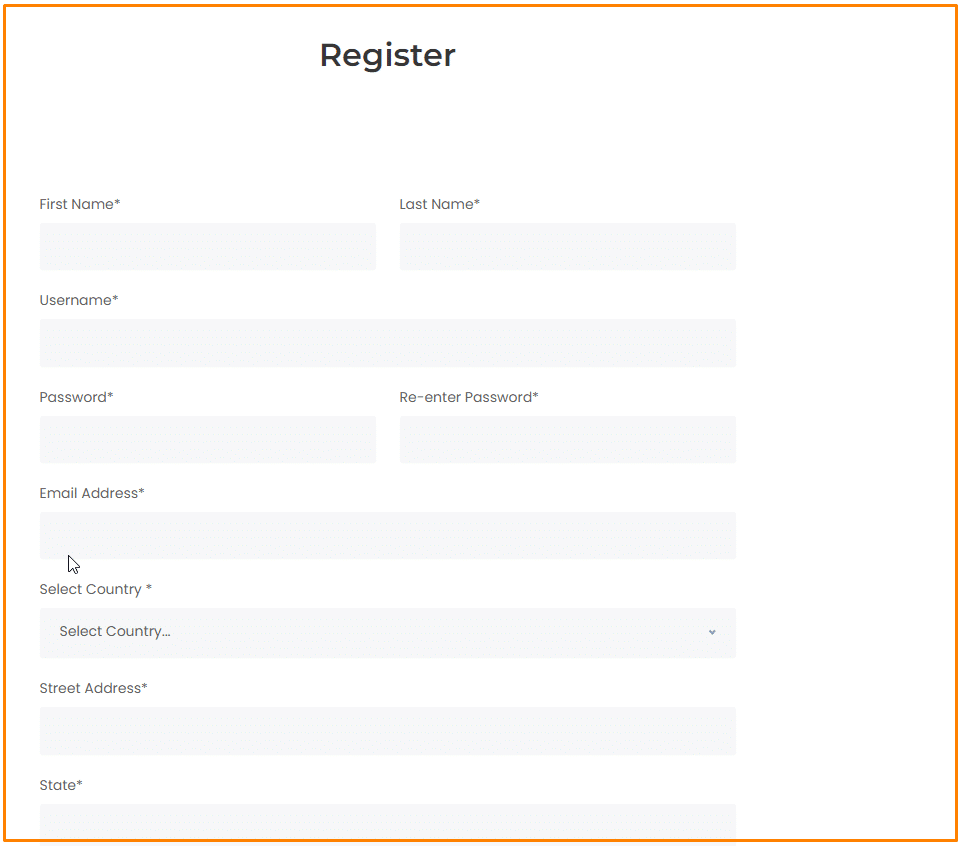Image resolution: width=959 pixels, height=846 pixels.
Task: Click the Re-enter Password field
Action: [x=567, y=440]
